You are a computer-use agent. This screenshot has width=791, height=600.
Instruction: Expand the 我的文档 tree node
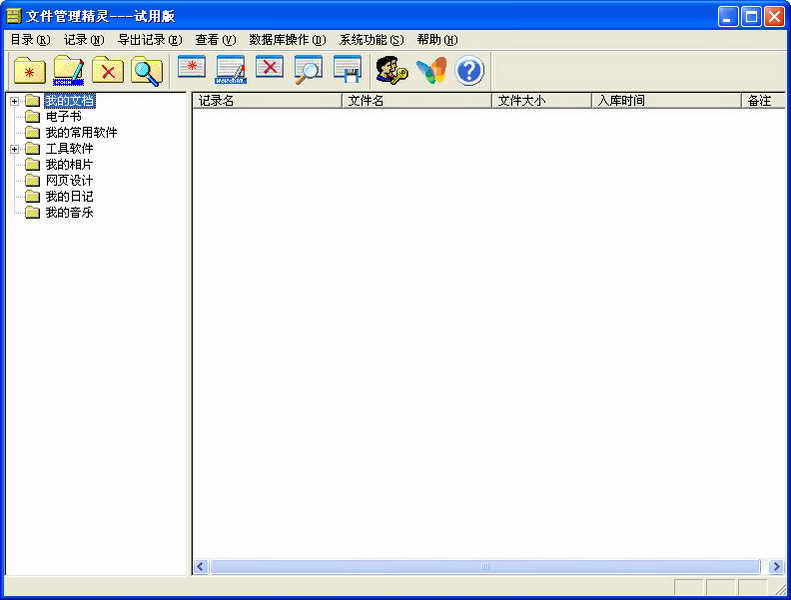pos(15,101)
